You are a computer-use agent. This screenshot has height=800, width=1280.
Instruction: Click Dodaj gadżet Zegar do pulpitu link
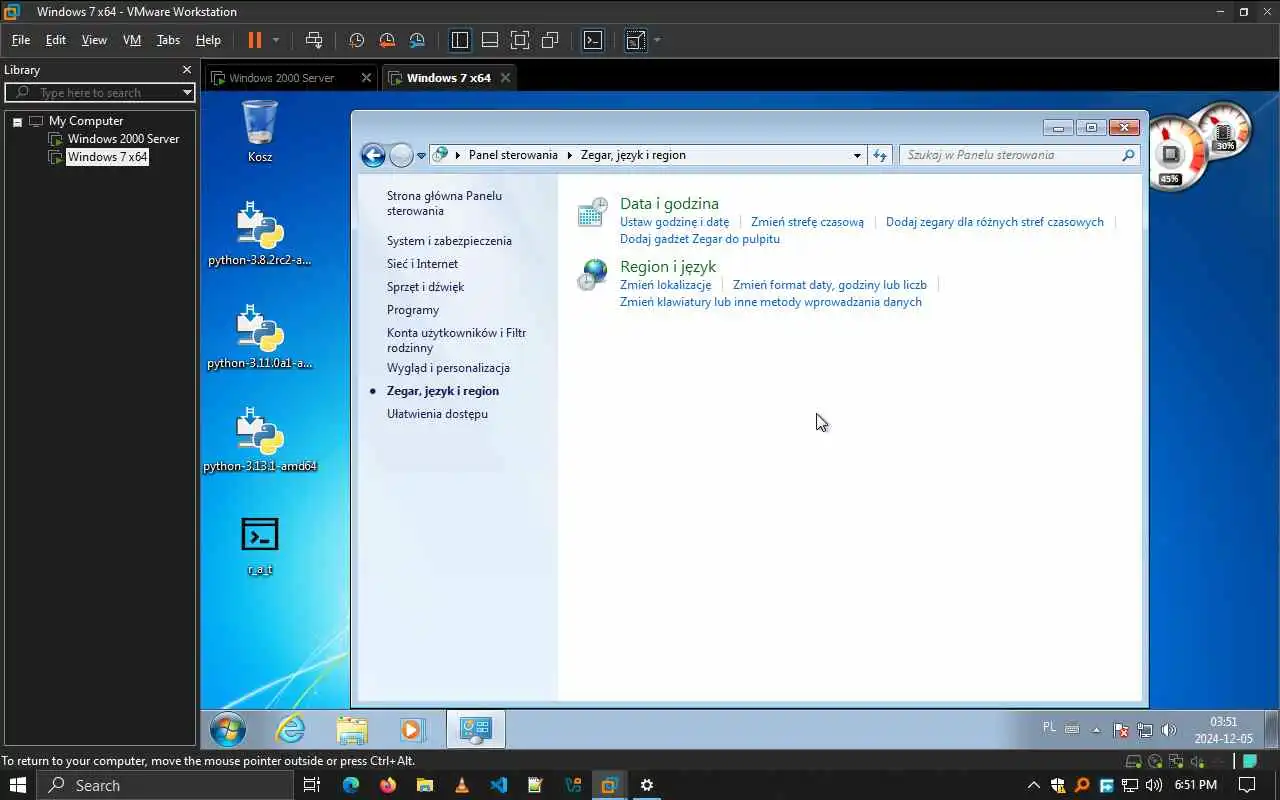[700, 239]
